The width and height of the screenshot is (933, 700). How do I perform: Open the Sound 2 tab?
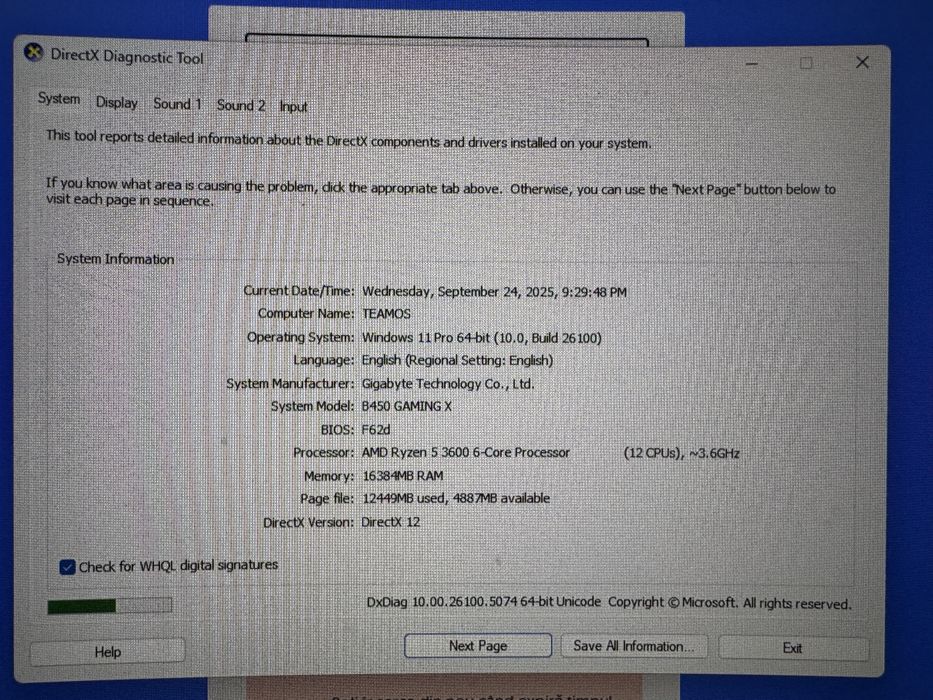[240, 105]
